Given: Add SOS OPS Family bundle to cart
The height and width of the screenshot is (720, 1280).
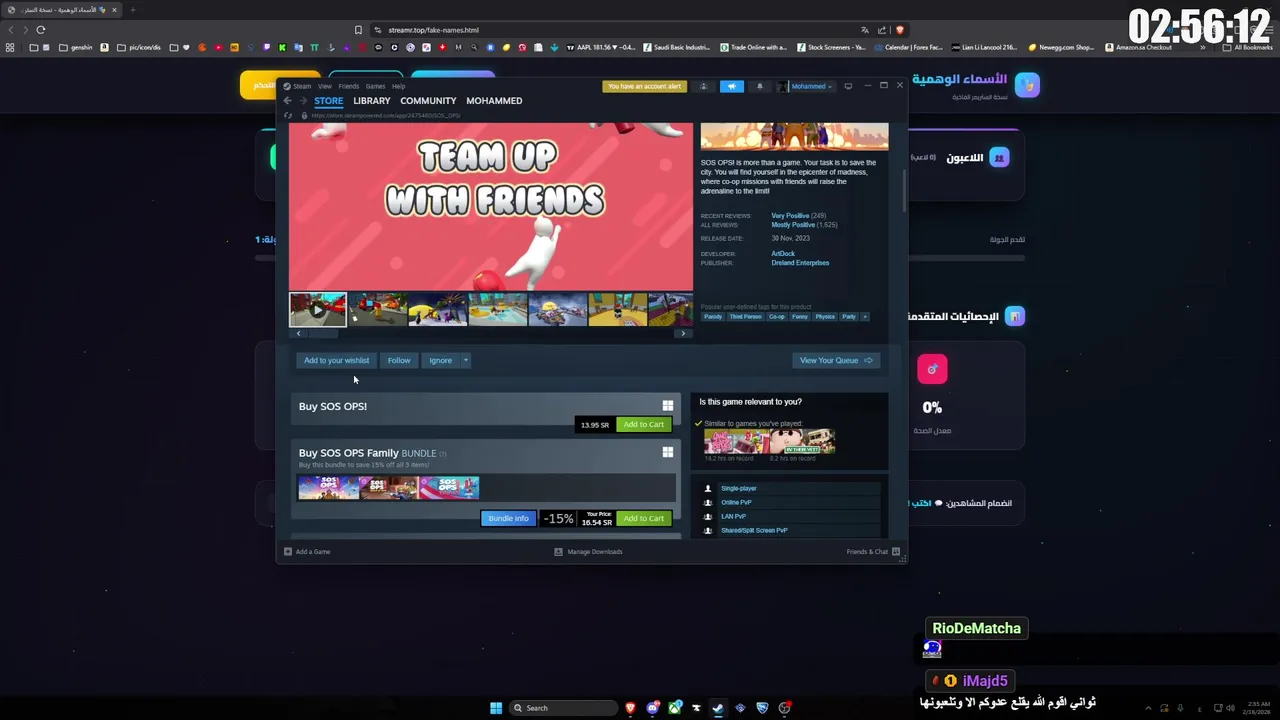Looking at the screenshot, I should pos(643,518).
